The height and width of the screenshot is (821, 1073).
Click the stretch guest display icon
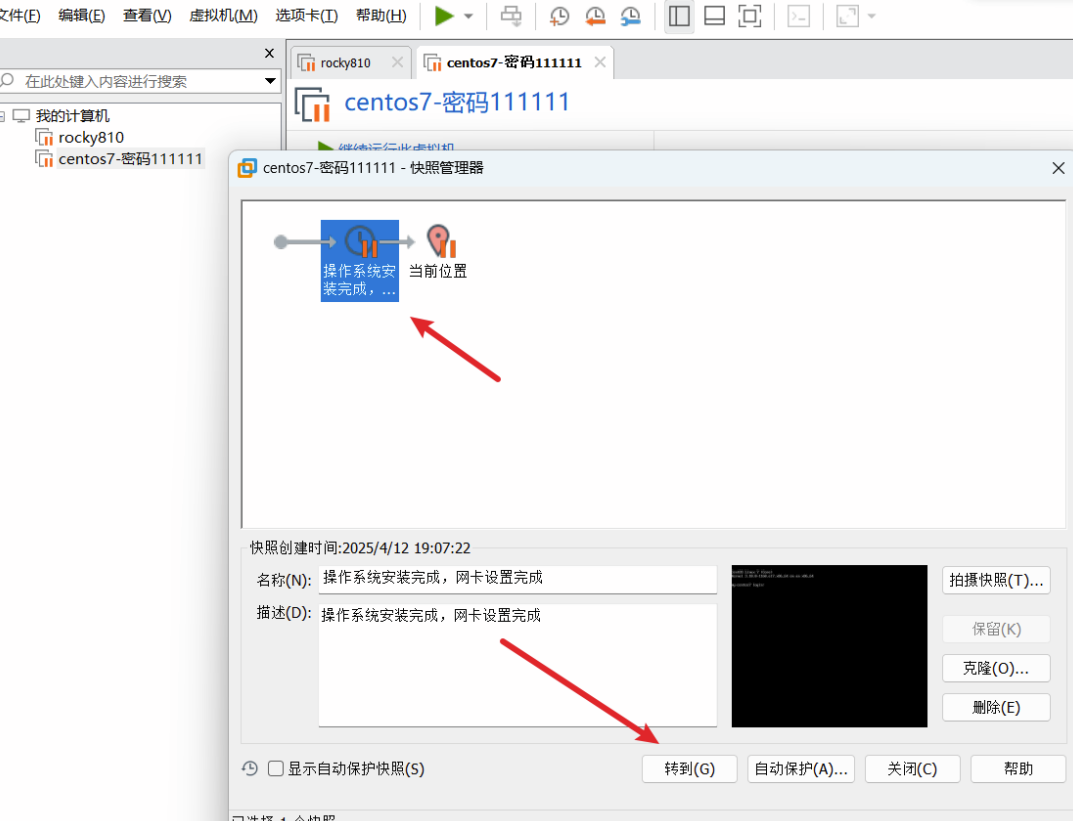pos(847,16)
